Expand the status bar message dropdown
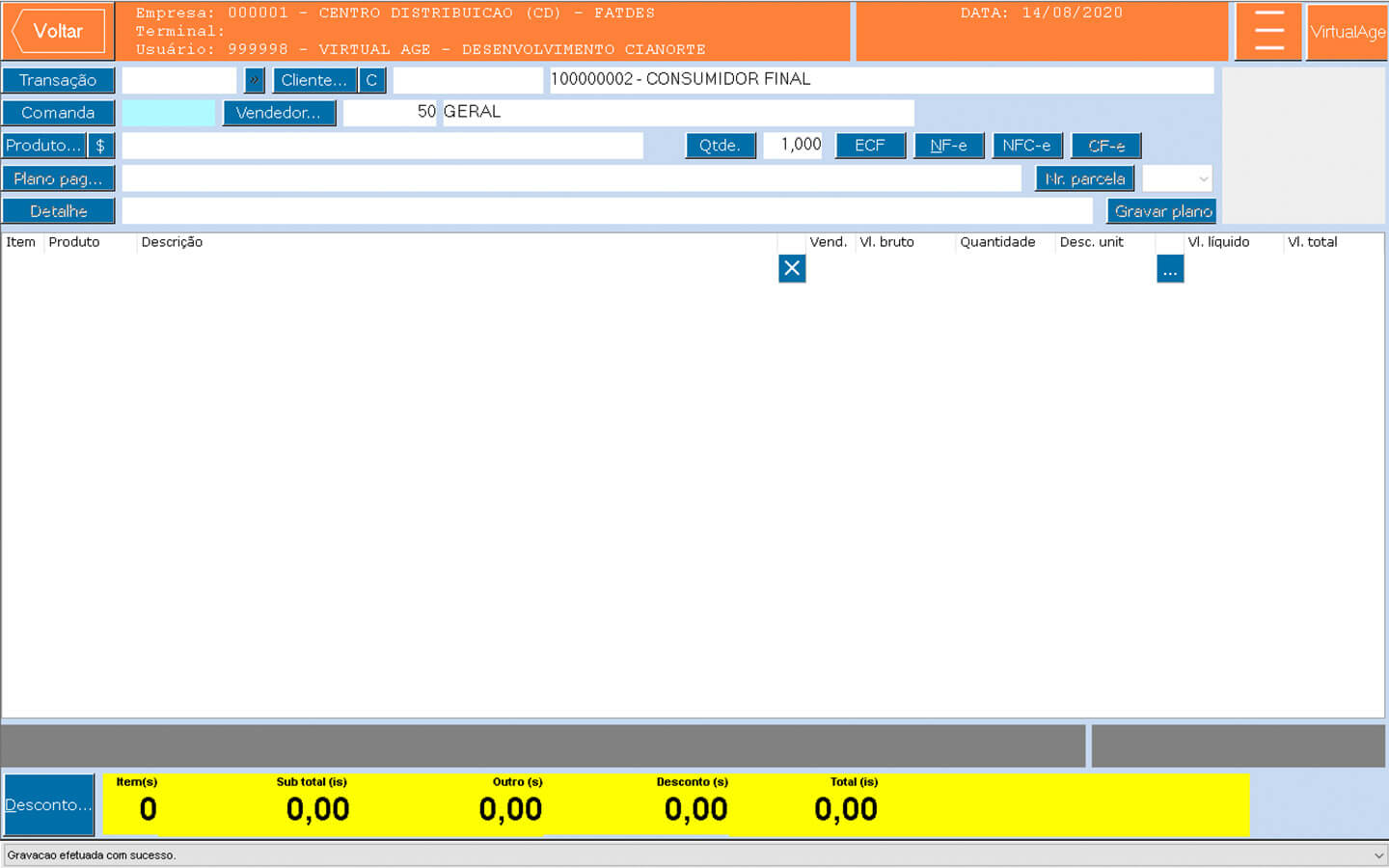 (x=1377, y=855)
